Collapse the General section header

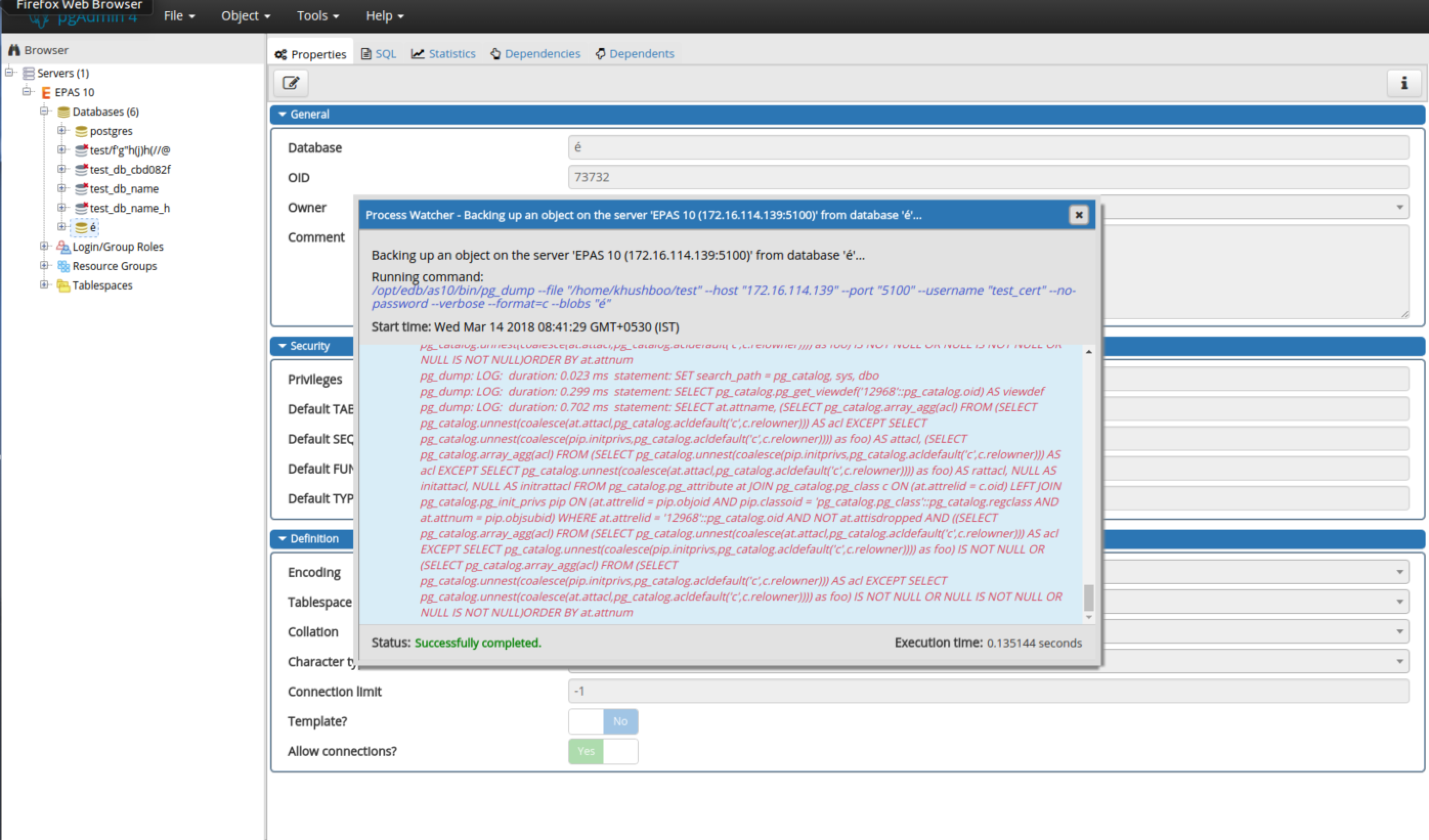(309, 115)
